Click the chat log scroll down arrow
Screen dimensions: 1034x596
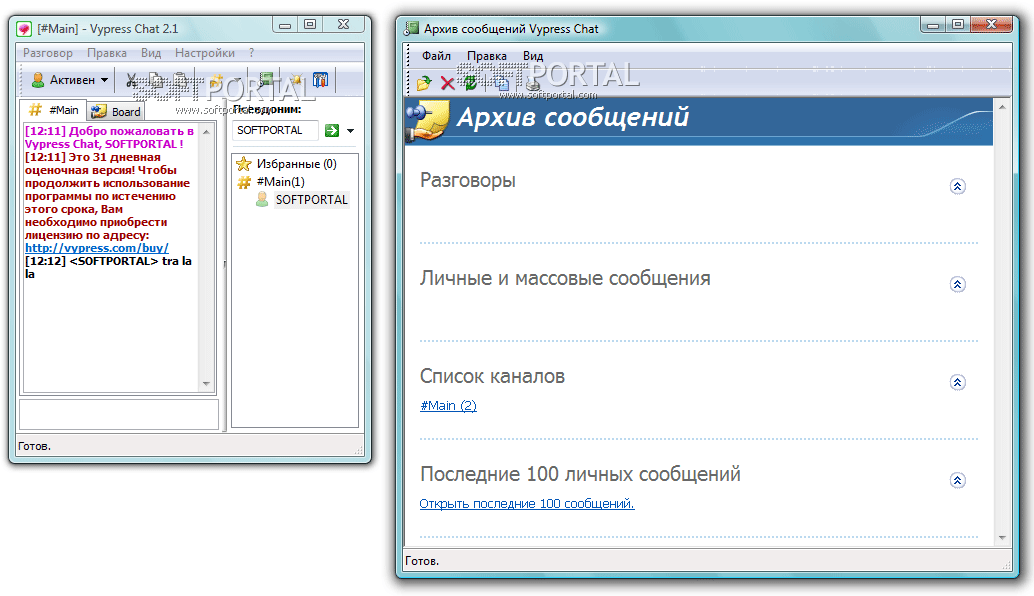click(x=206, y=384)
